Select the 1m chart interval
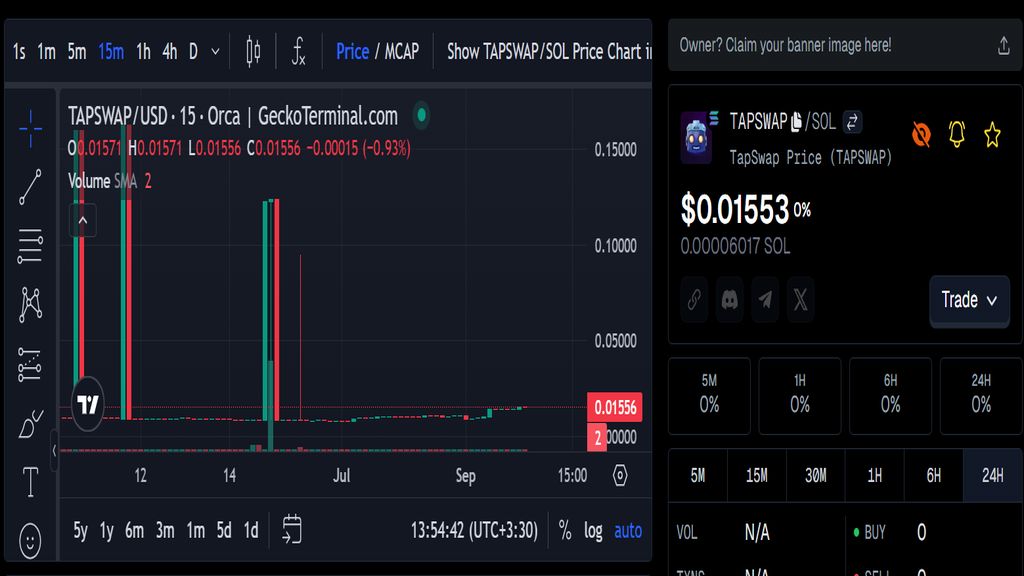This screenshot has height=576, width=1024. click(x=46, y=52)
